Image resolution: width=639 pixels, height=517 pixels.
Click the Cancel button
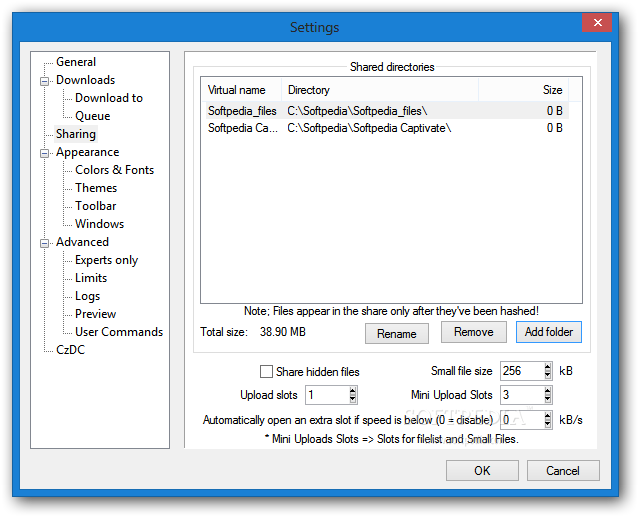pyautogui.click(x=563, y=471)
